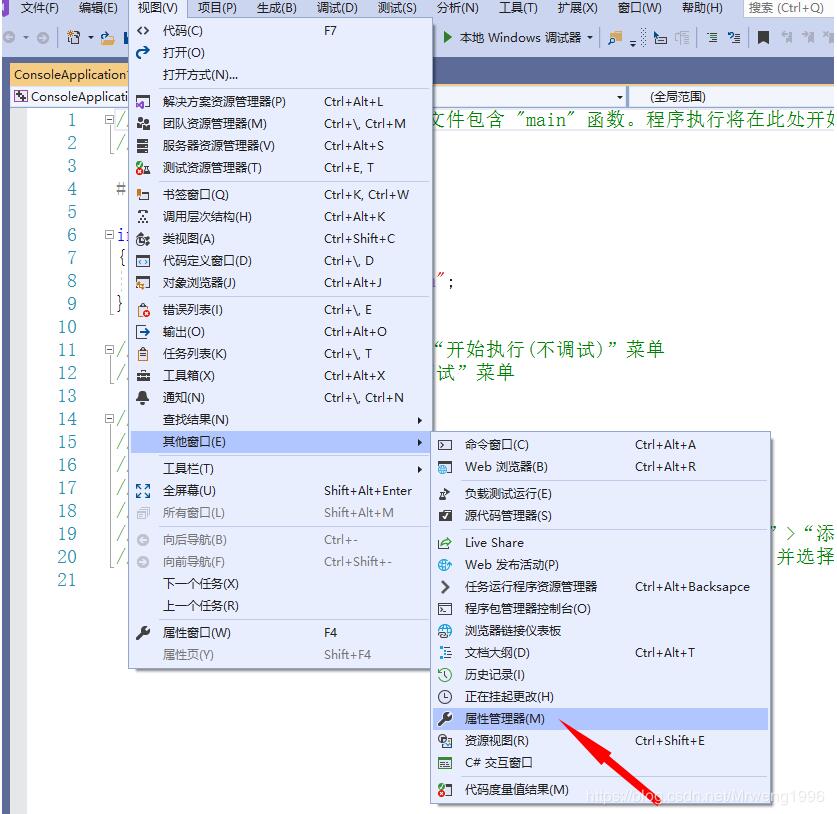
Task: Click the 文档大纲 outline icon
Action: (445, 653)
